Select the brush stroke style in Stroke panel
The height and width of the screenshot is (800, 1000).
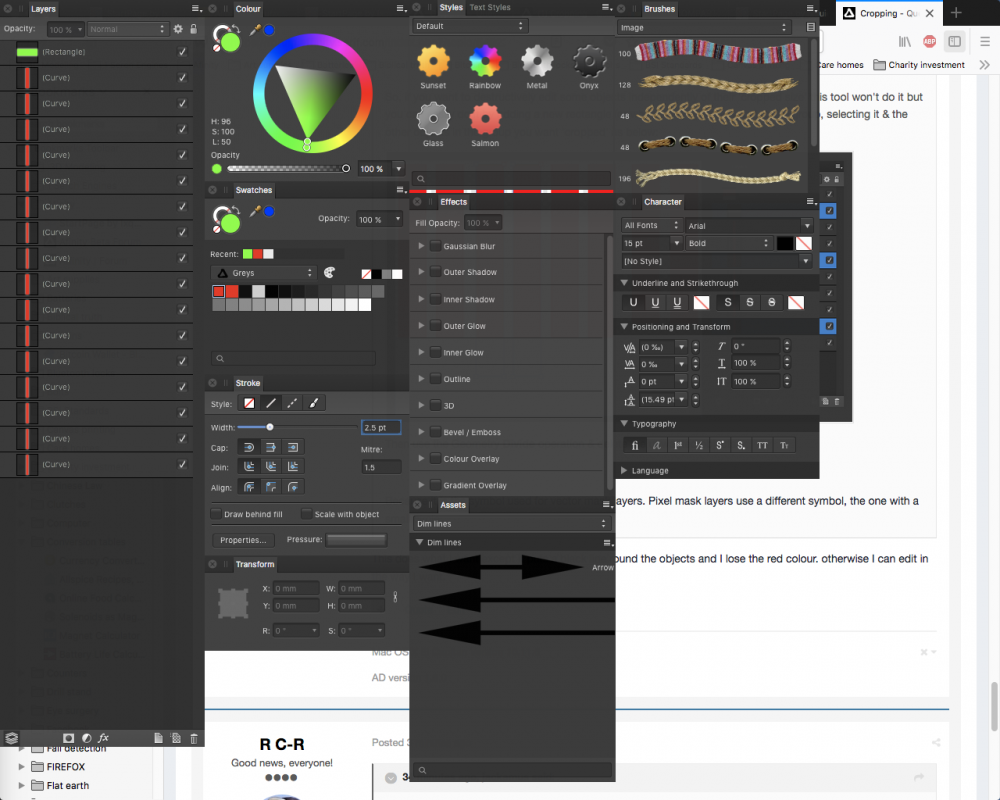pyautogui.click(x=313, y=403)
